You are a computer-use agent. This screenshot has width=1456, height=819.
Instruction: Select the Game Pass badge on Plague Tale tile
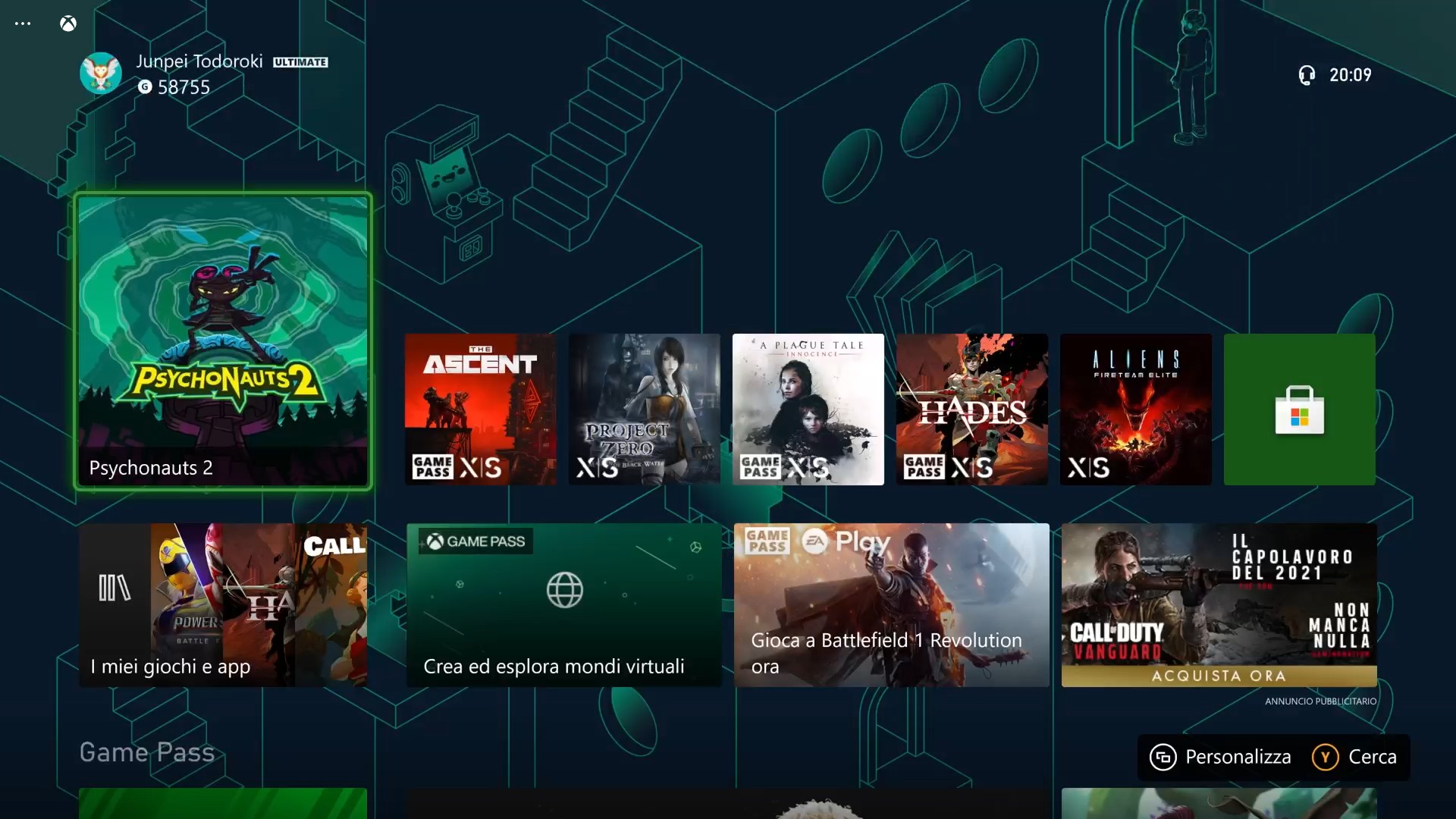[761, 467]
